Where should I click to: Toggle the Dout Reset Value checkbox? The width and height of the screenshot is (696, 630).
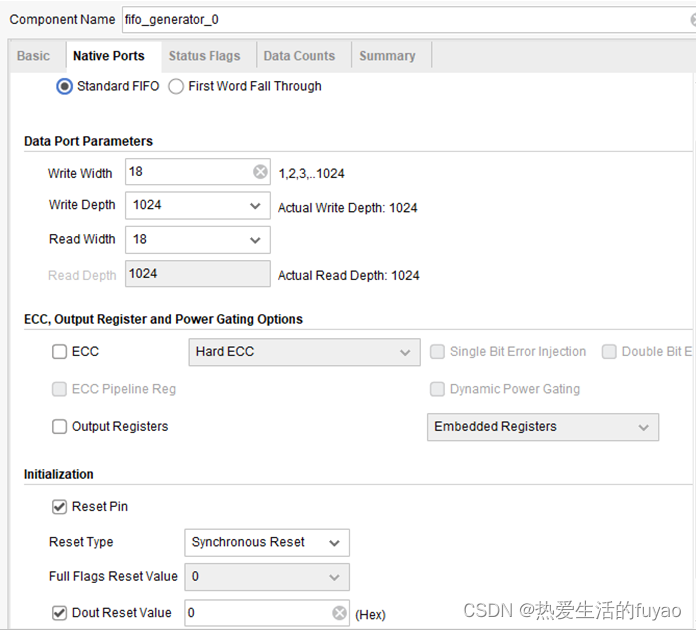click(59, 613)
